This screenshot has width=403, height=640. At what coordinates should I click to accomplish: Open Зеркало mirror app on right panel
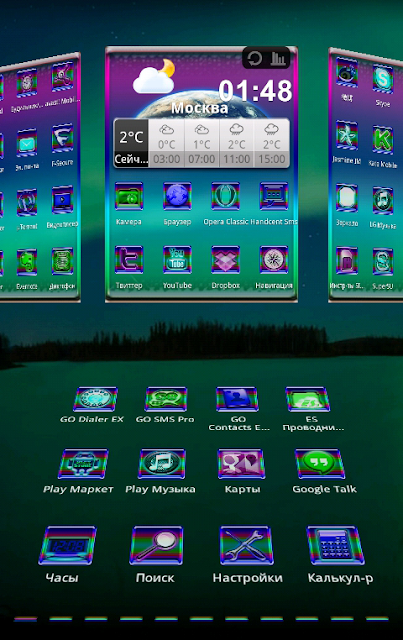(x=347, y=198)
